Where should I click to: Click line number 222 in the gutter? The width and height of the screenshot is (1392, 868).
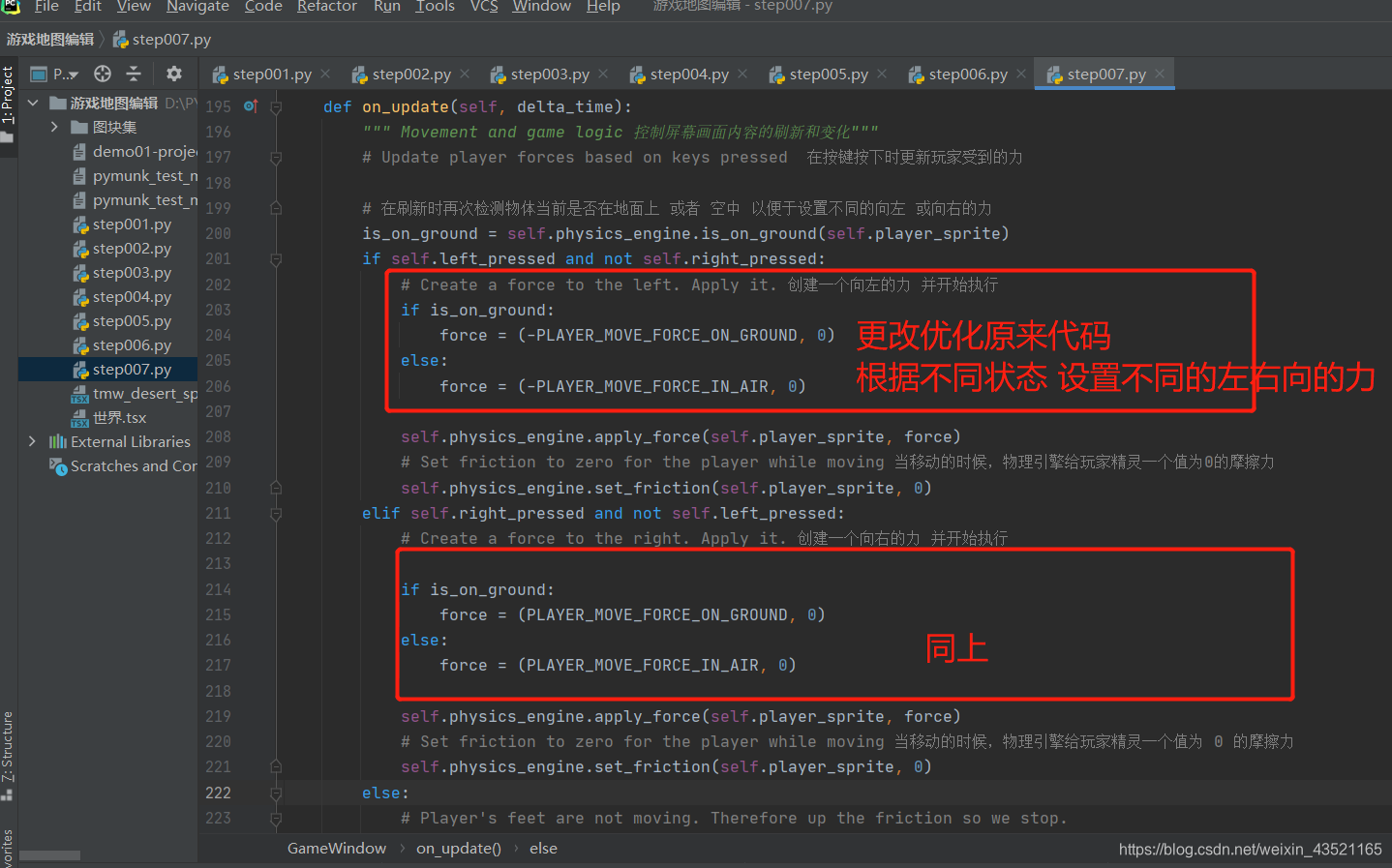tap(219, 793)
